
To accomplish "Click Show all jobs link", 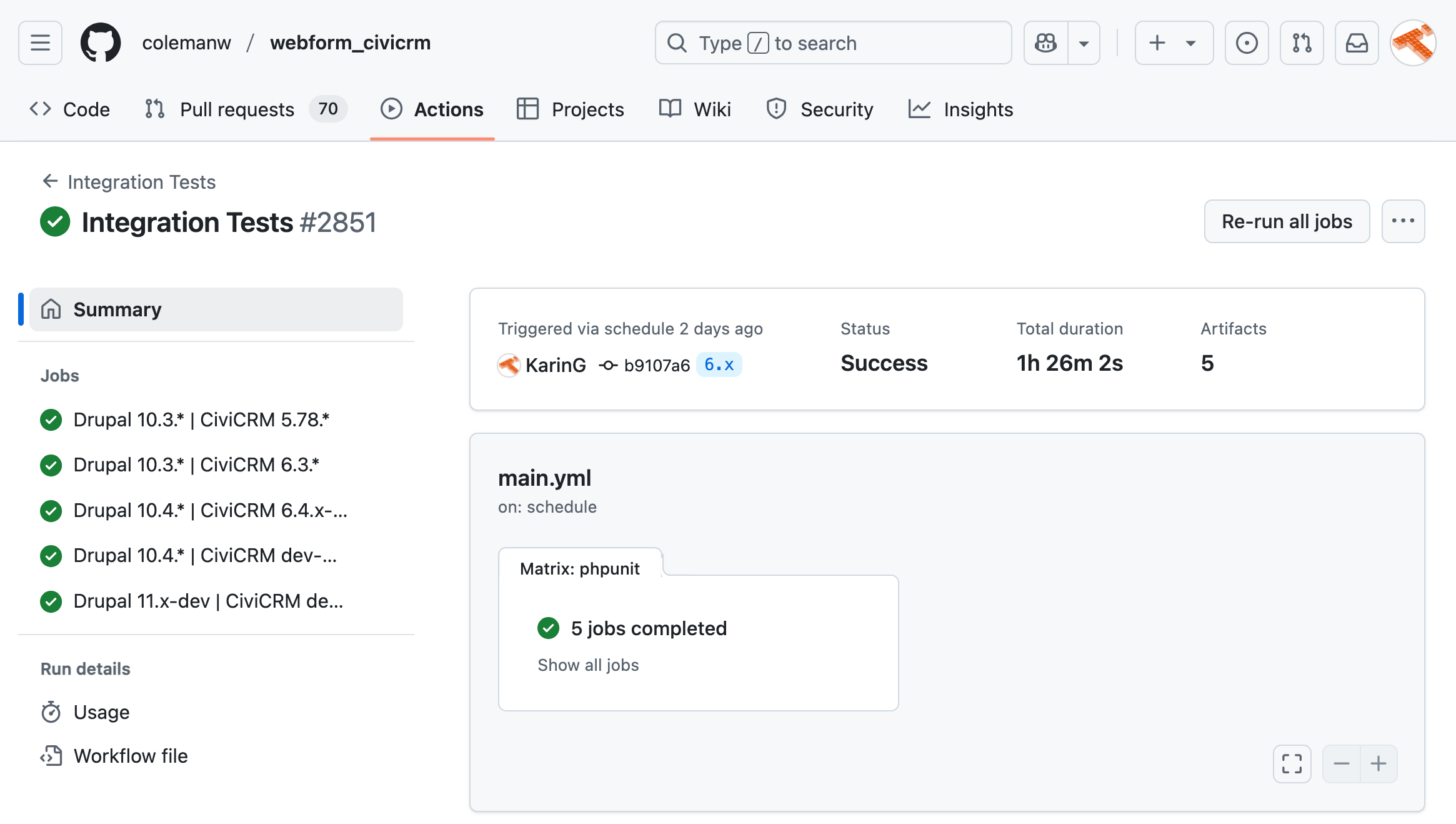I will (588, 665).
